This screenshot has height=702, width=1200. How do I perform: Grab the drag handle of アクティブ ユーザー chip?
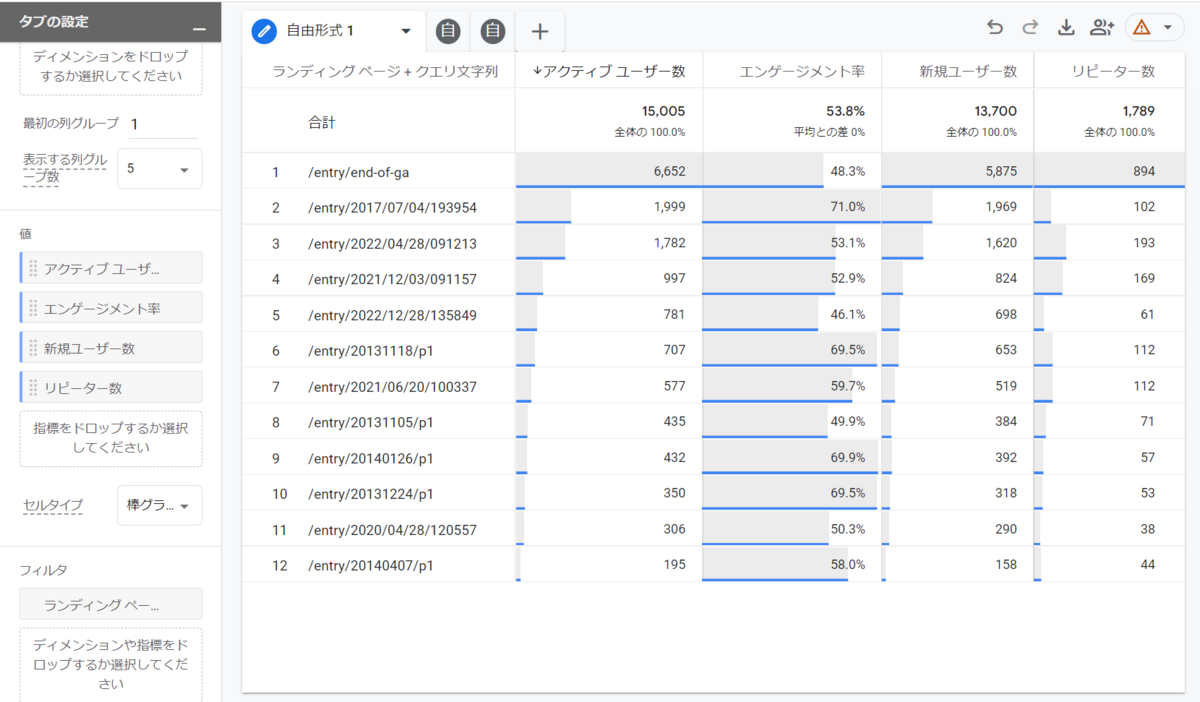tap(33, 268)
